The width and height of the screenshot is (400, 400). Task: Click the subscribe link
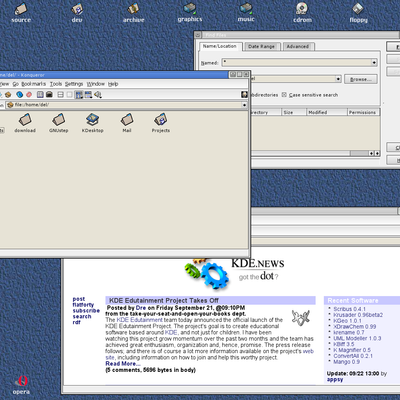pyautogui.click(x=86, y=311)
